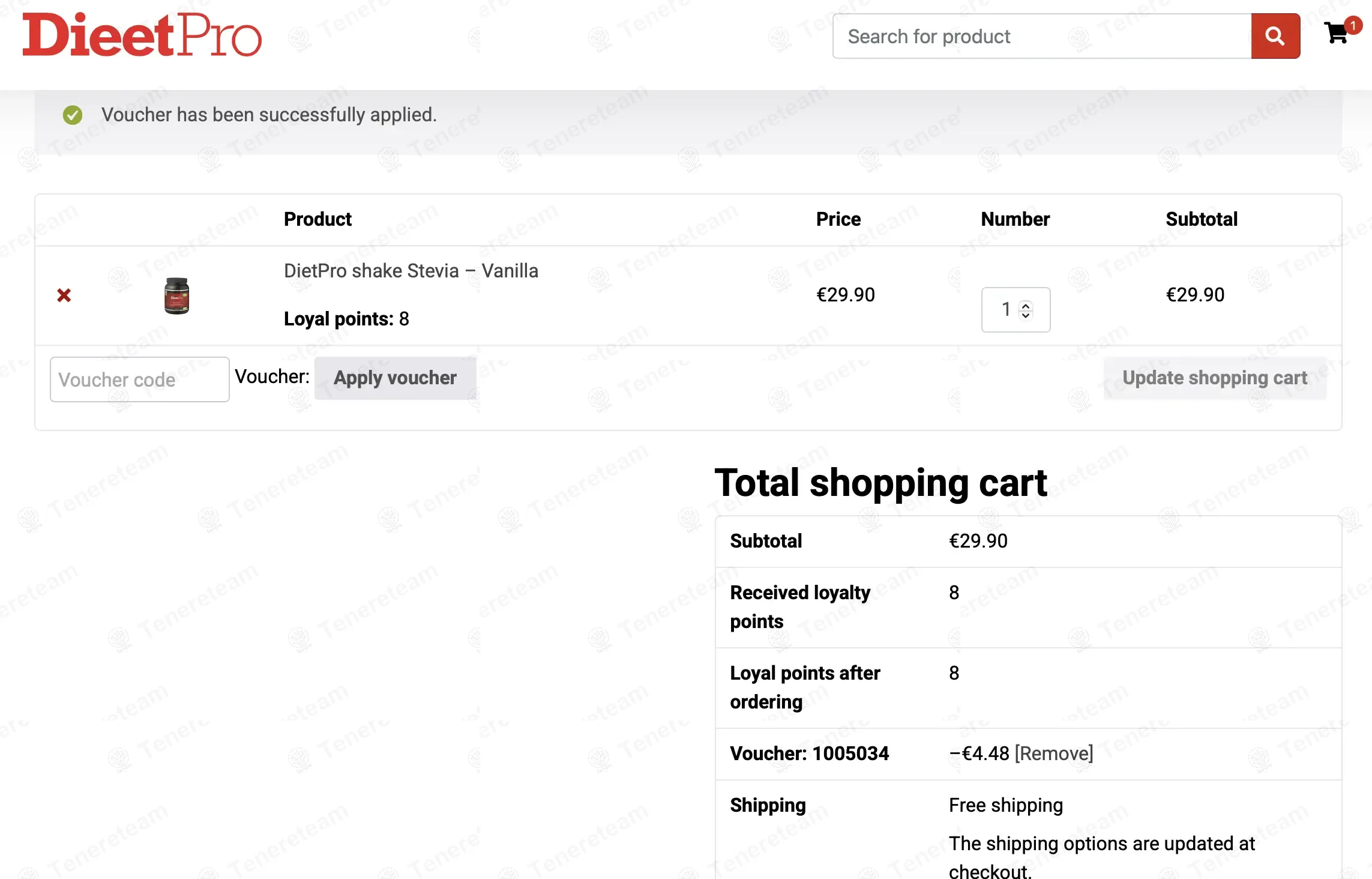Open DietPro shake Stevia – Vanilla link
1372x879 pixels.
[411, 271]
